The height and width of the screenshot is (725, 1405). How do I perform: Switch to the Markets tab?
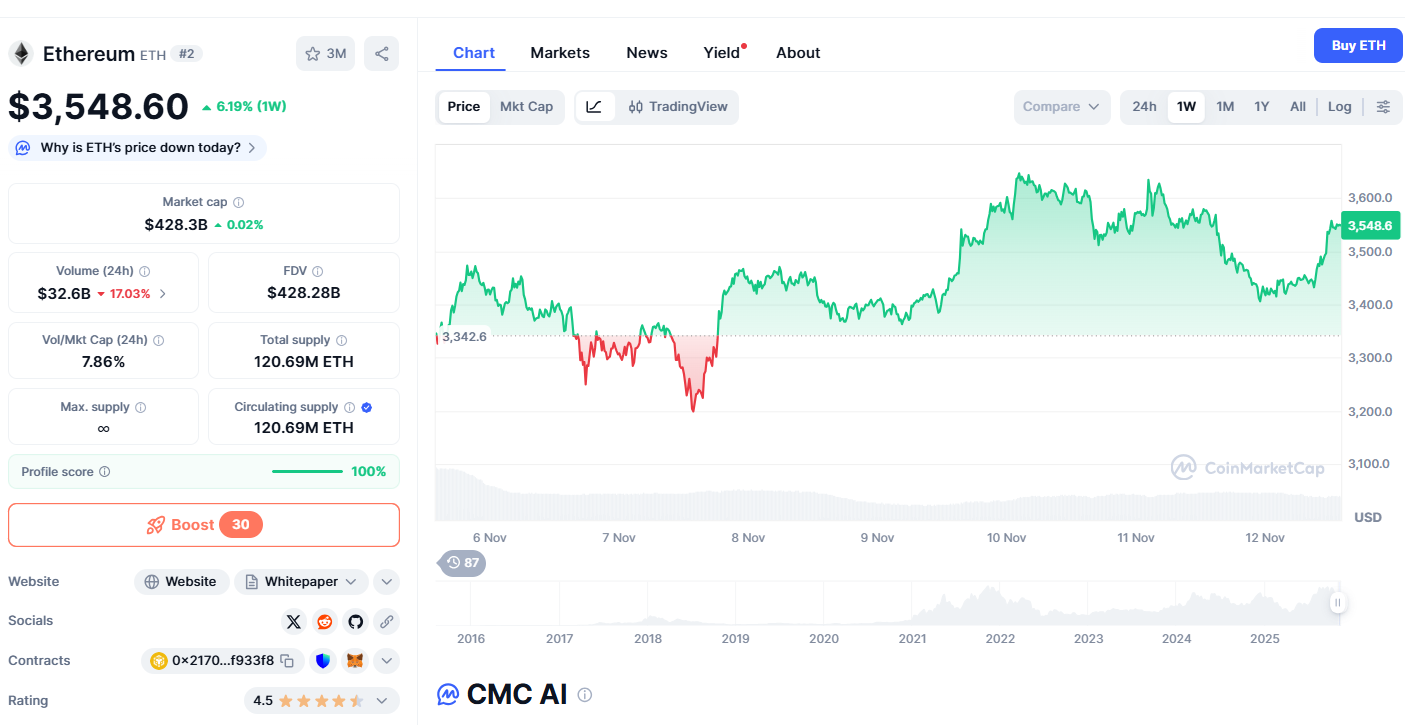(x=560, y=53)
